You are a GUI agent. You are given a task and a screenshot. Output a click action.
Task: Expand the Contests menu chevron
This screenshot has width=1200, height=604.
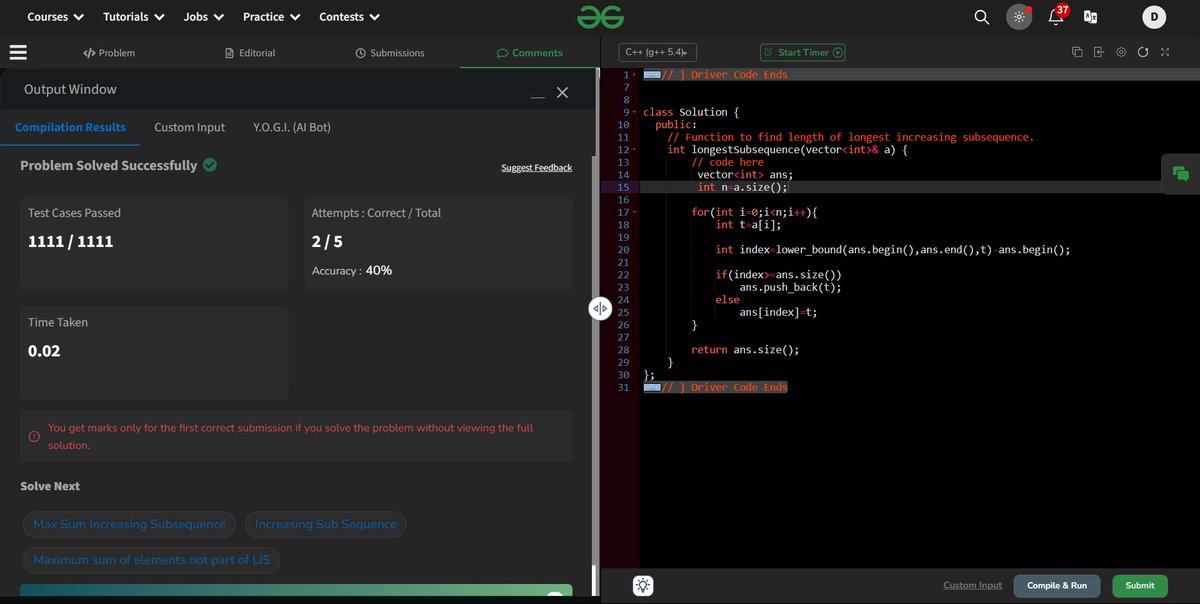(x=375, y=16)
